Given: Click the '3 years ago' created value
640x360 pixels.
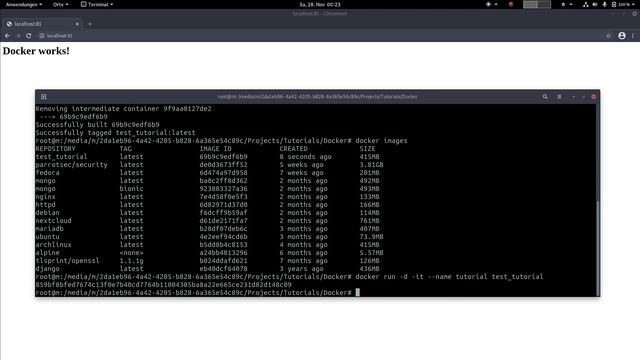Looking at the screenshot, I should pyautogui.click(x=301, y=269).
